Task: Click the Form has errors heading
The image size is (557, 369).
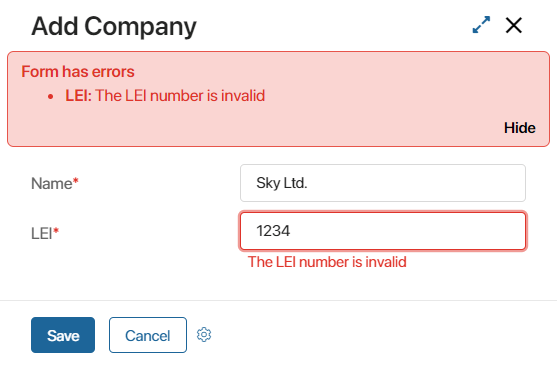Action: tap(78, 72)
